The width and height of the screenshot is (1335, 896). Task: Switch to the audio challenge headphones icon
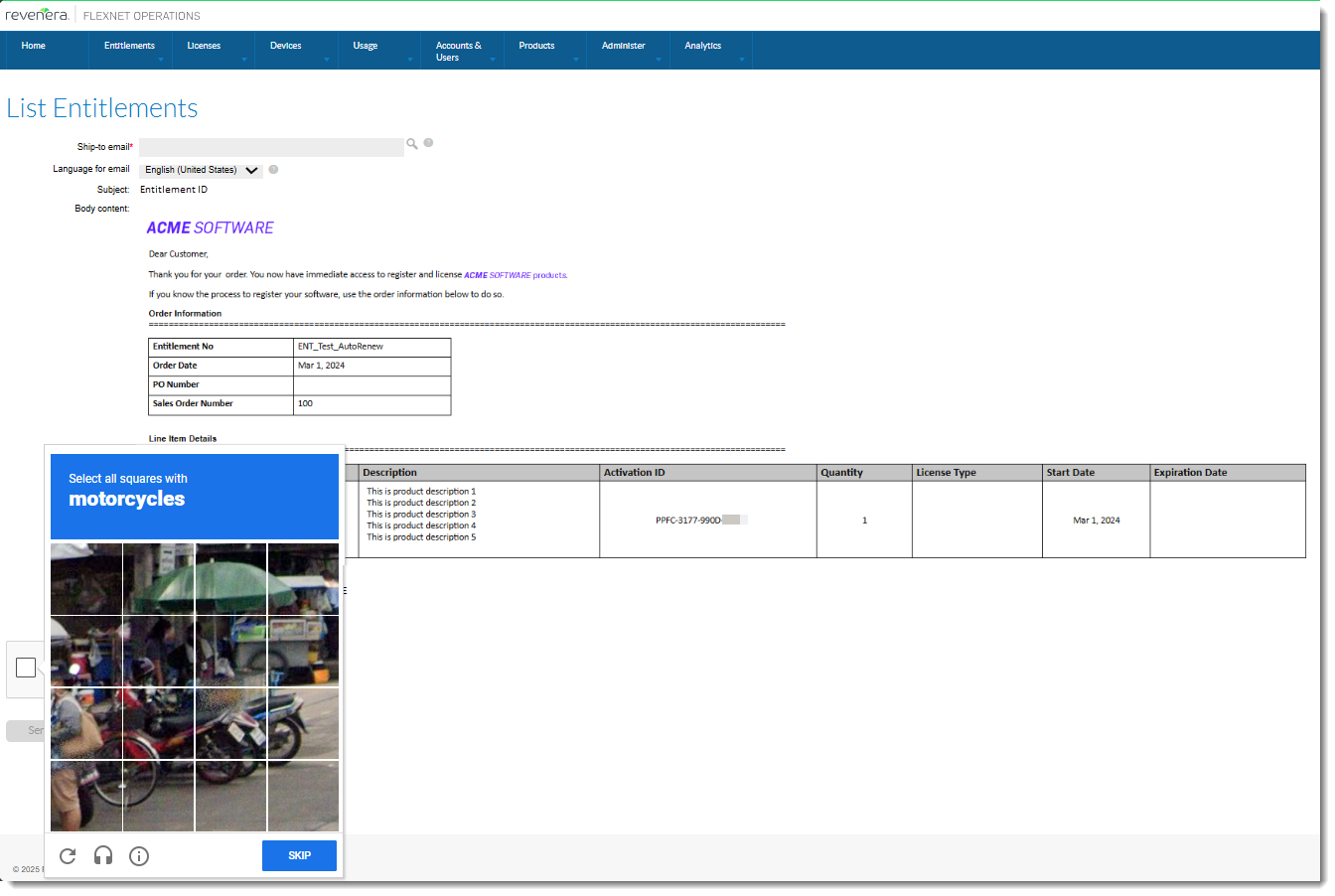(103, 856)
